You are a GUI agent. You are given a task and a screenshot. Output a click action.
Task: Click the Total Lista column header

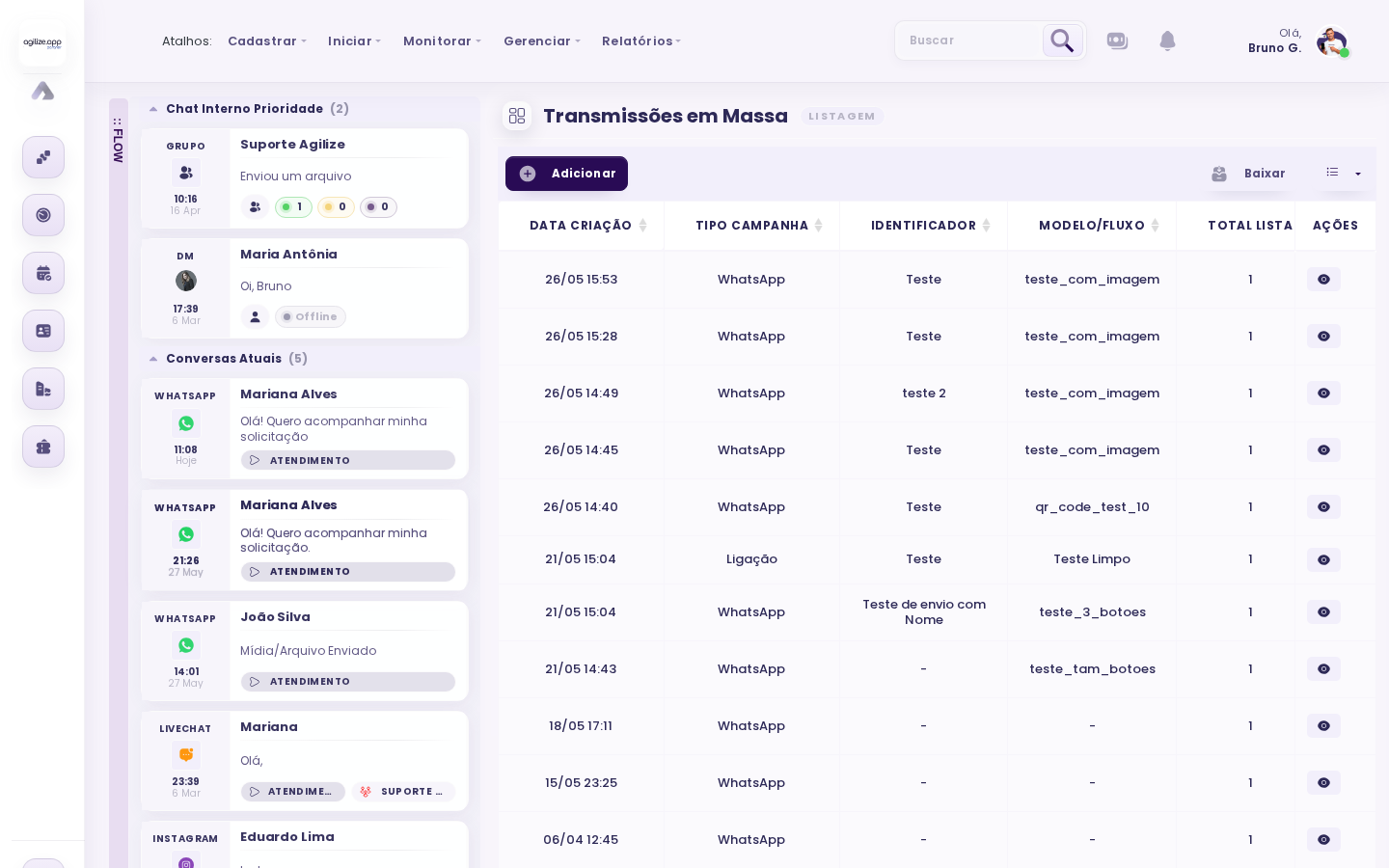pos(1250,226)
